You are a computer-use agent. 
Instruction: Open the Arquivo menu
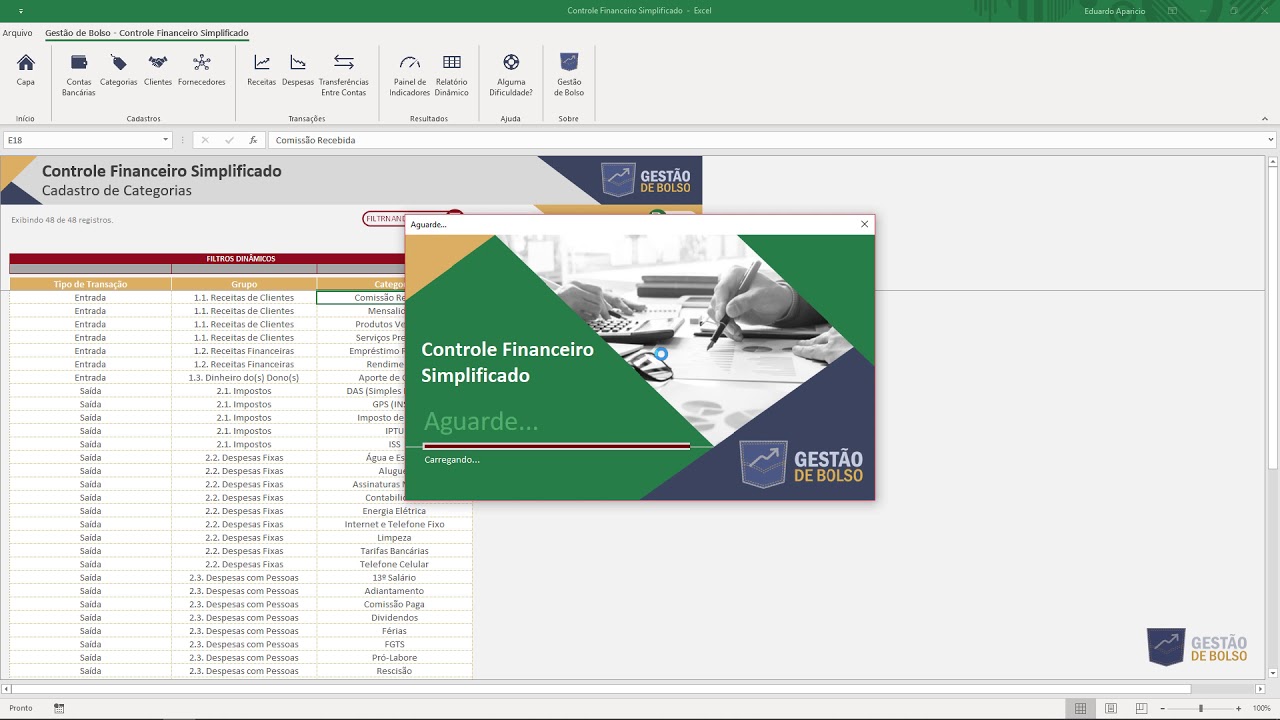click(x=17, y=33)
